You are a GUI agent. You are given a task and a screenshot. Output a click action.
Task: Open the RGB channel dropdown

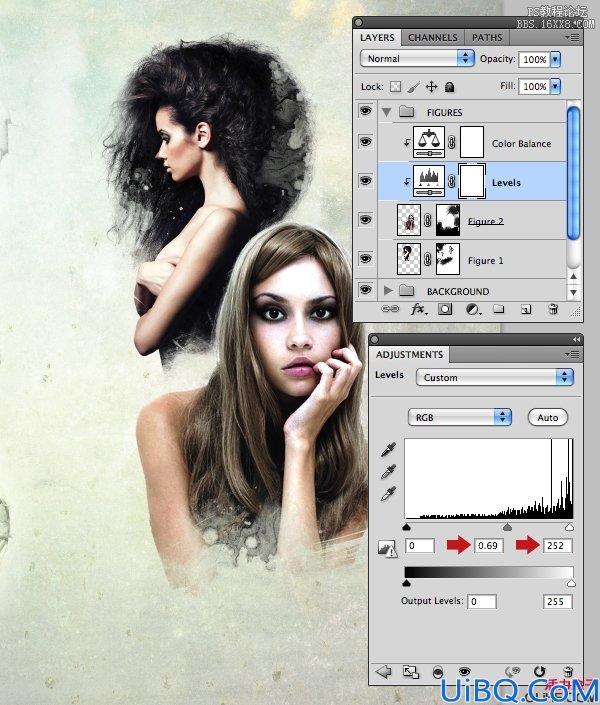tap(460, 417)
